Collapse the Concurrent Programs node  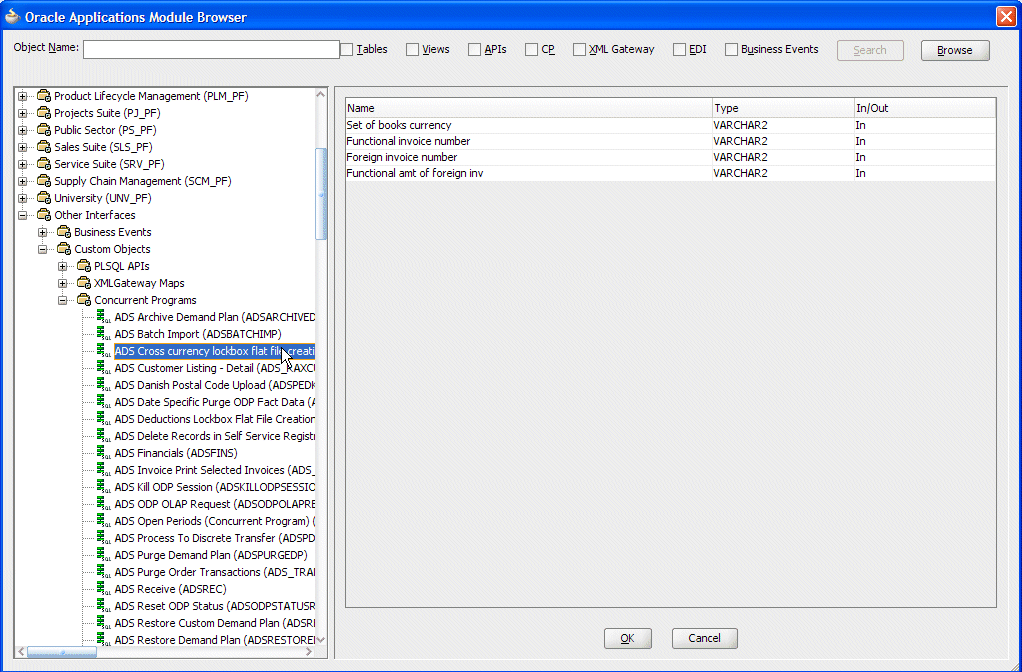[63, 300]
